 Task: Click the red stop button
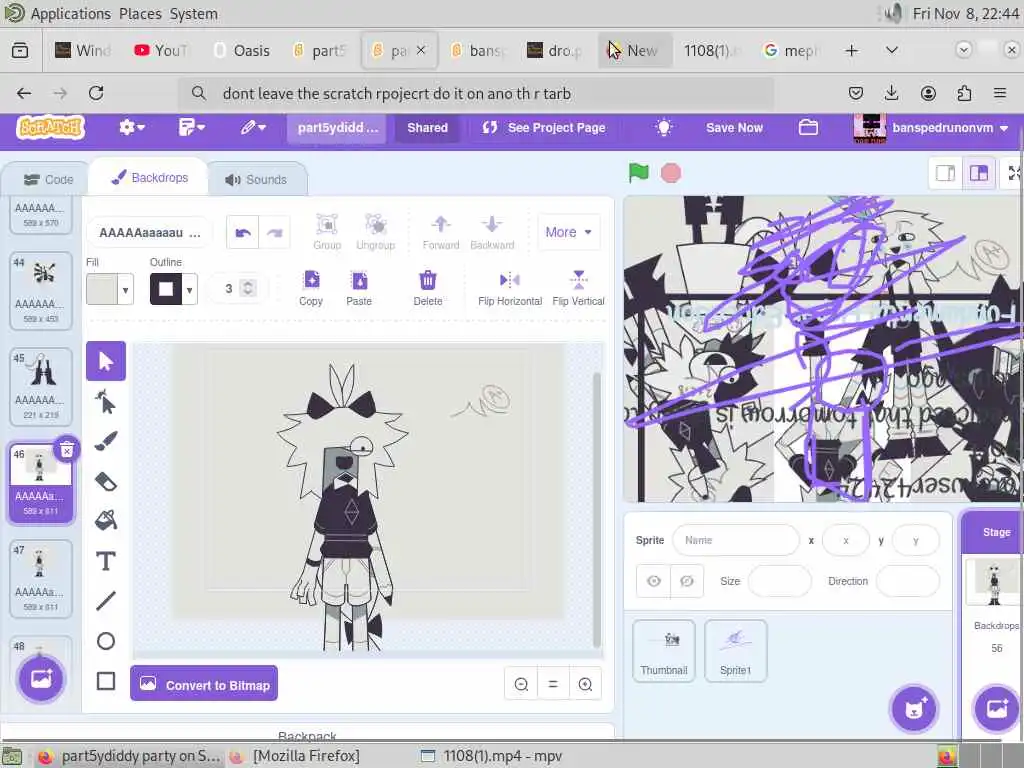(671, 173)
